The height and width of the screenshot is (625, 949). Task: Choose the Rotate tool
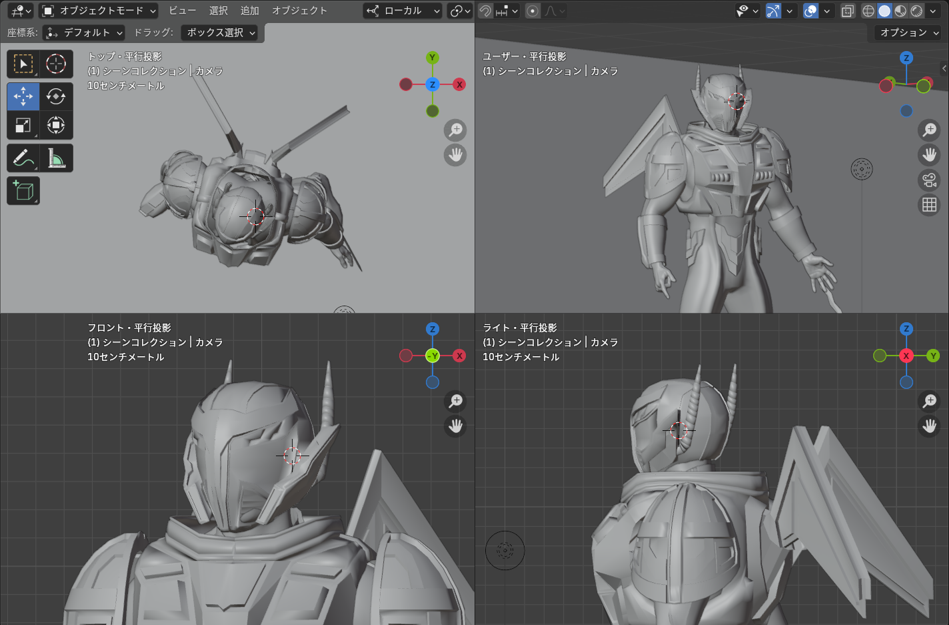point(56,96)
